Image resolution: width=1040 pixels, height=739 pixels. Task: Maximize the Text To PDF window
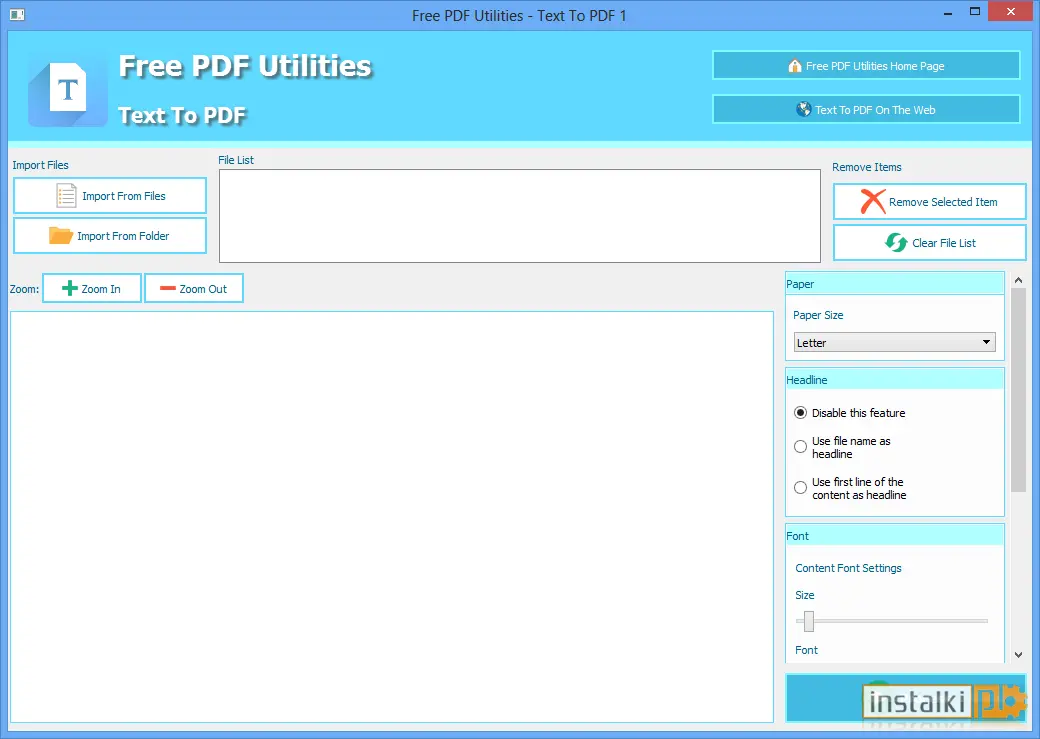974,11
